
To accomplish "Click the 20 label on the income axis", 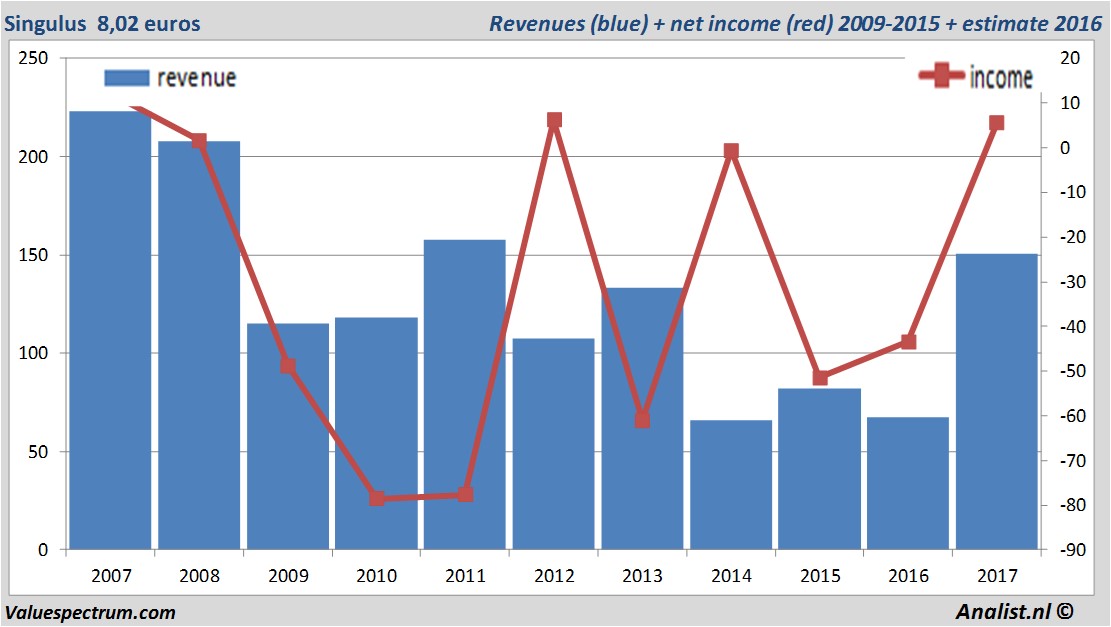I will pyautogui.click(x=1070, y=58).
